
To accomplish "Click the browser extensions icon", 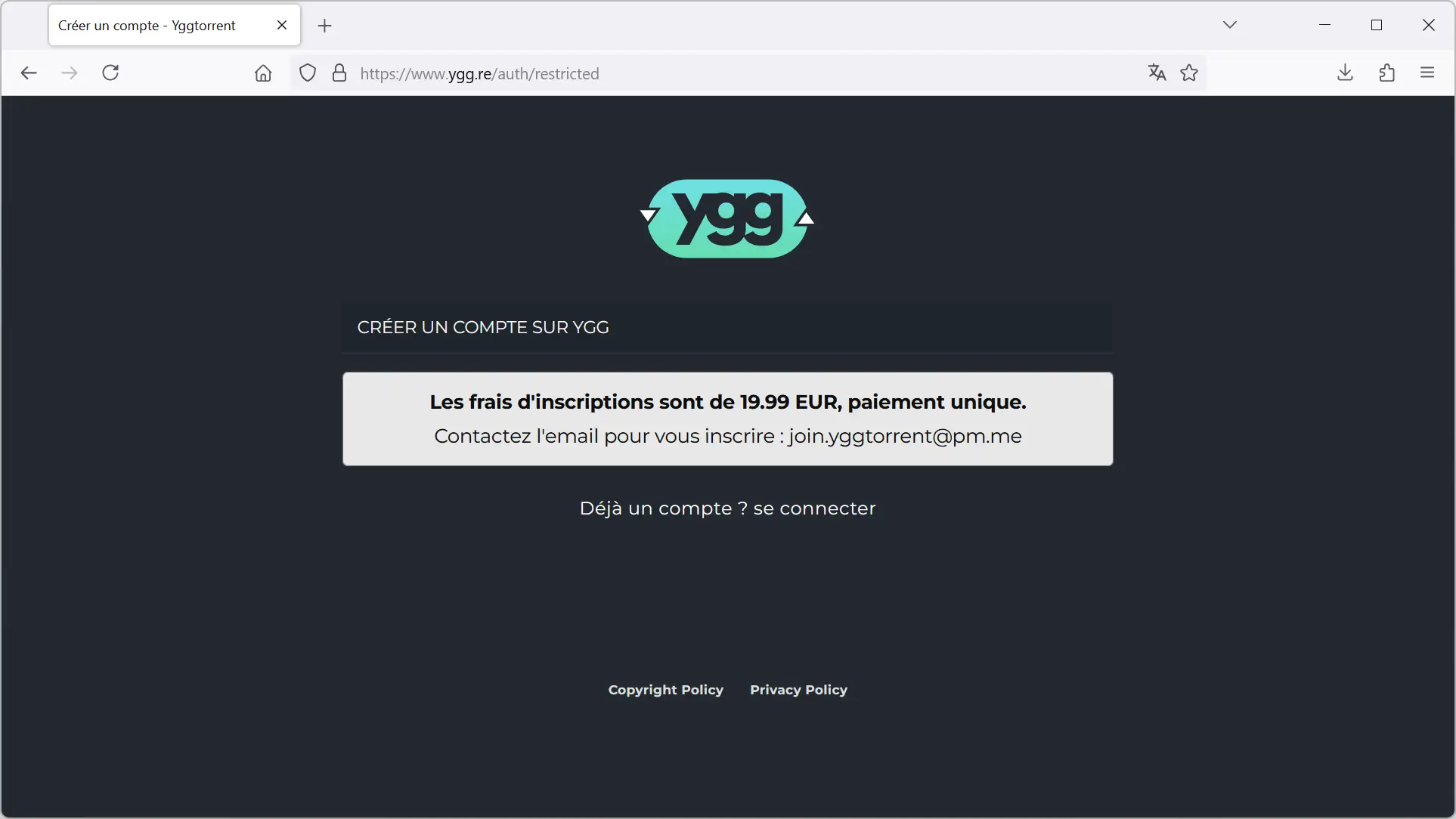I will (x=1388, y=72).
